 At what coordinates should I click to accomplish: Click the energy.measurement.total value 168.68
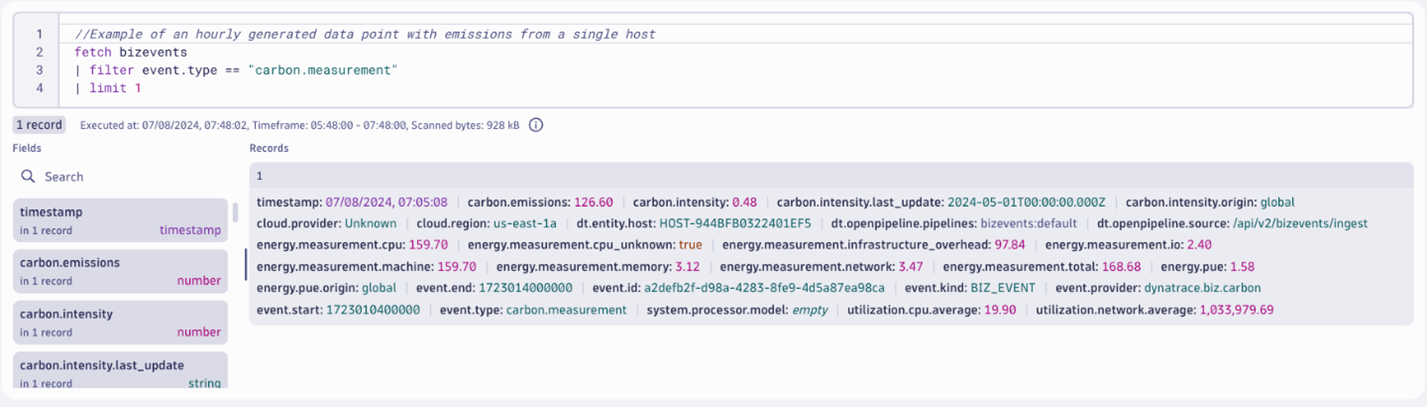tap(1121, 266)
